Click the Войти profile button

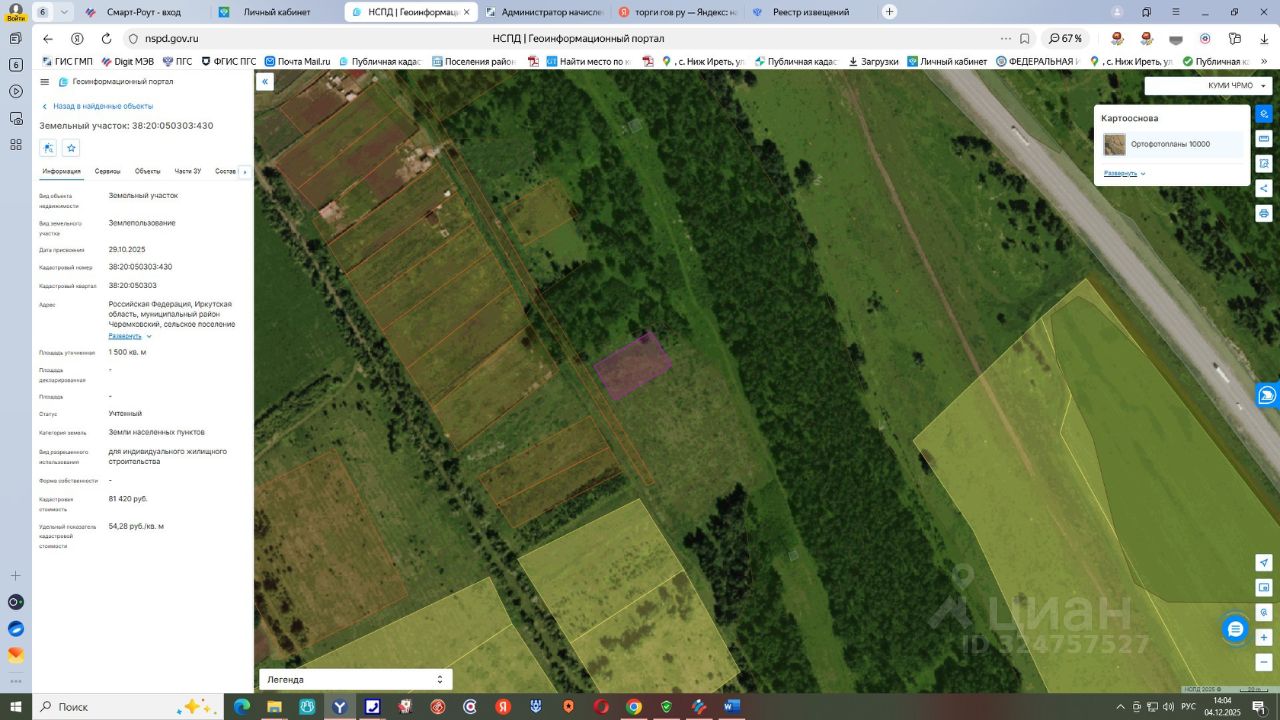(x=15, y=12)
